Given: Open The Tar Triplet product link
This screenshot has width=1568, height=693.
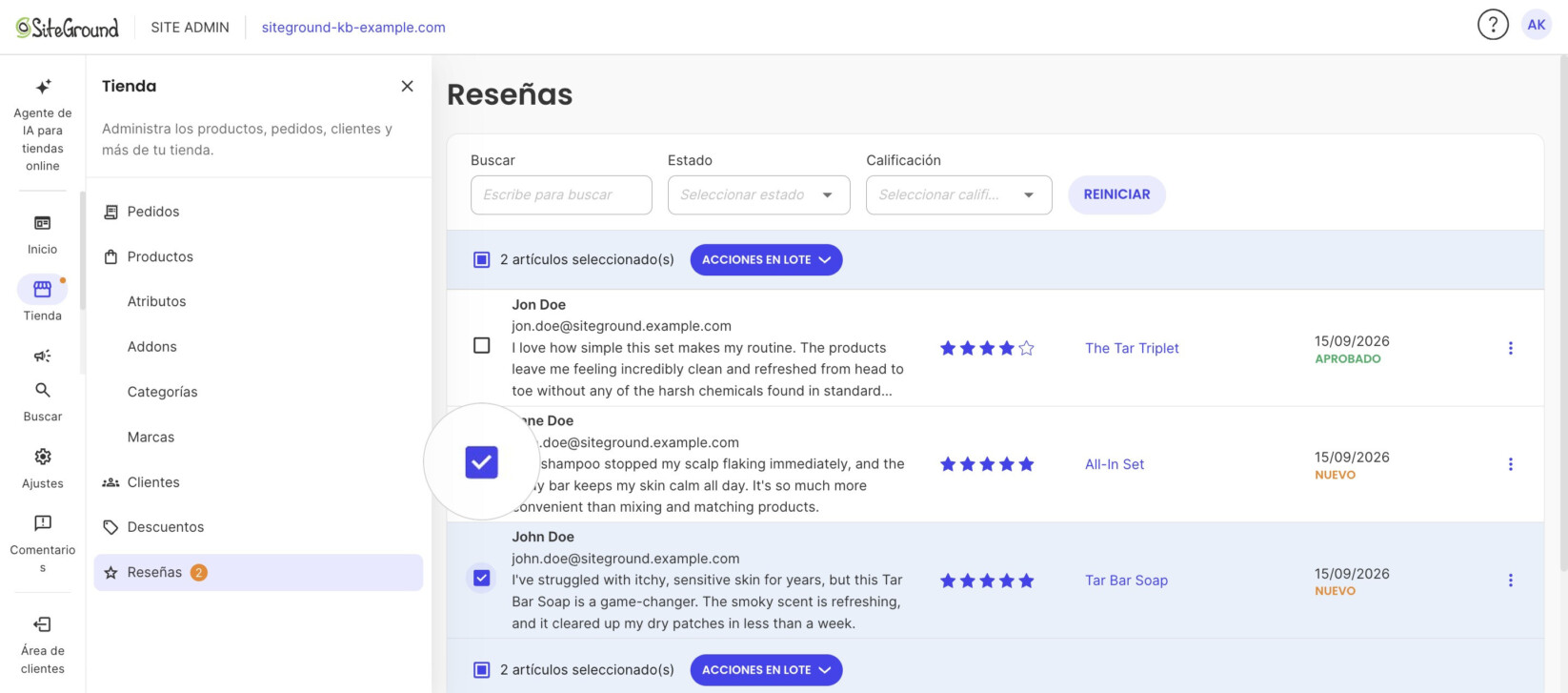Looking at the screenshot, I should point(1132,348).
